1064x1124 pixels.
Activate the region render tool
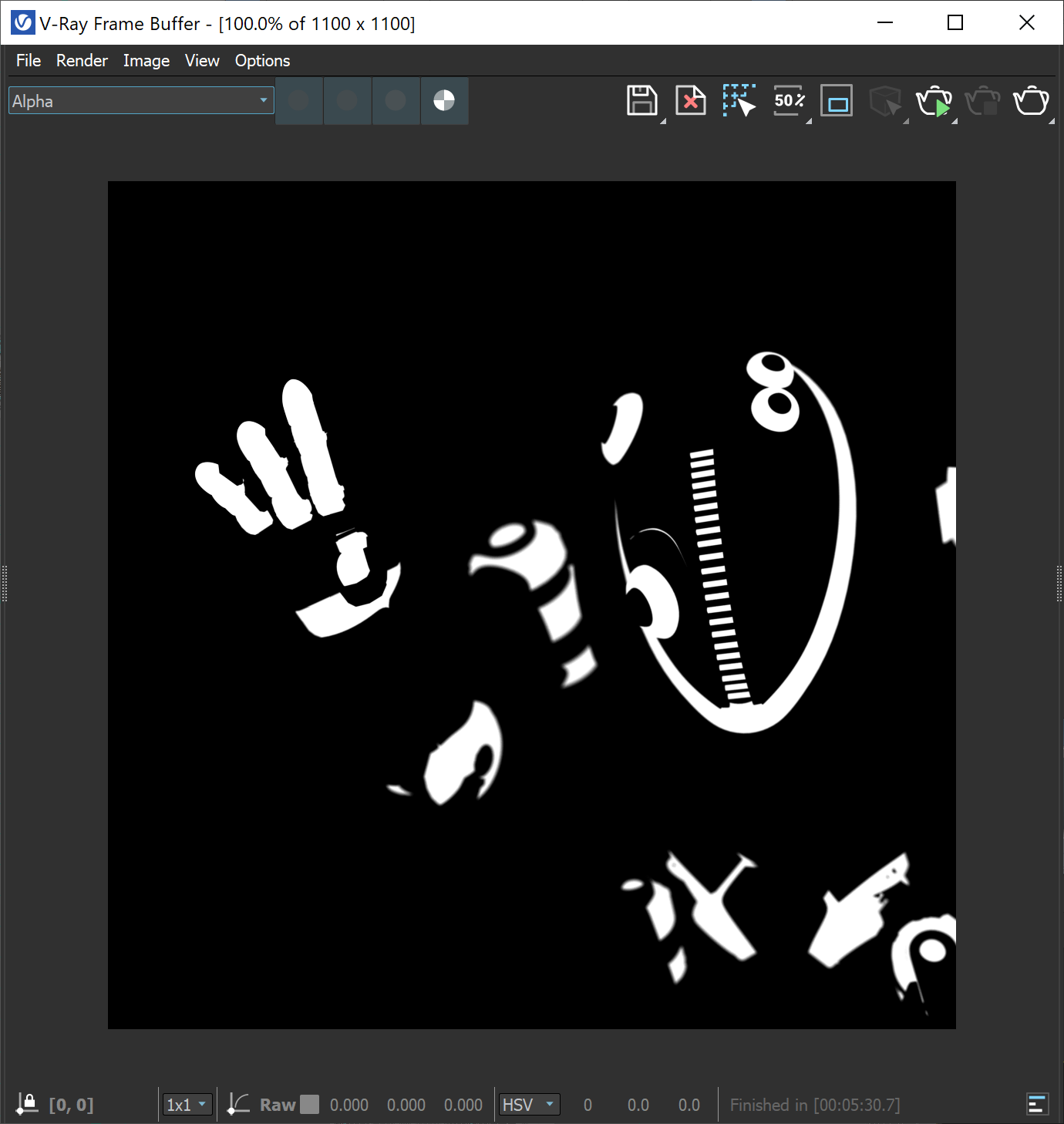[x=739, y=100]
